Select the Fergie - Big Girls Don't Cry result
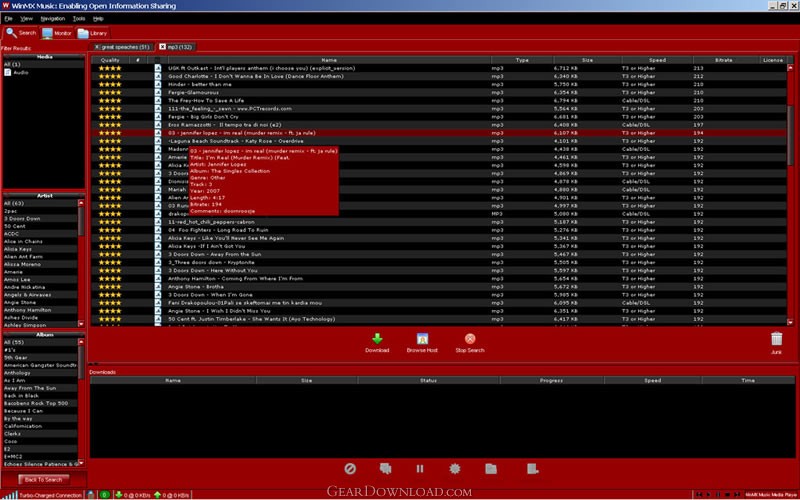The image size is (800, 500). click(439, 117)
